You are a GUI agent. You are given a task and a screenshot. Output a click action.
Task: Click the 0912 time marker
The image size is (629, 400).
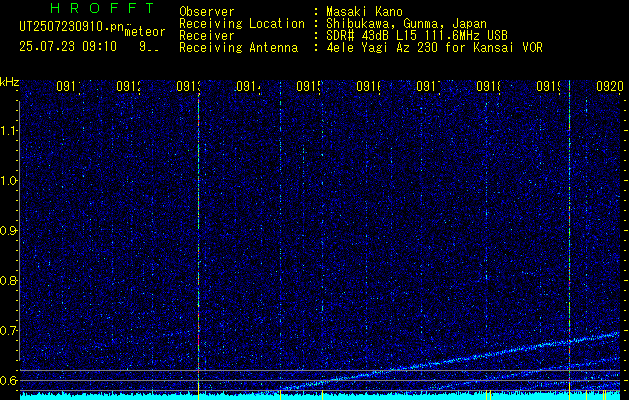coord(128,86)
